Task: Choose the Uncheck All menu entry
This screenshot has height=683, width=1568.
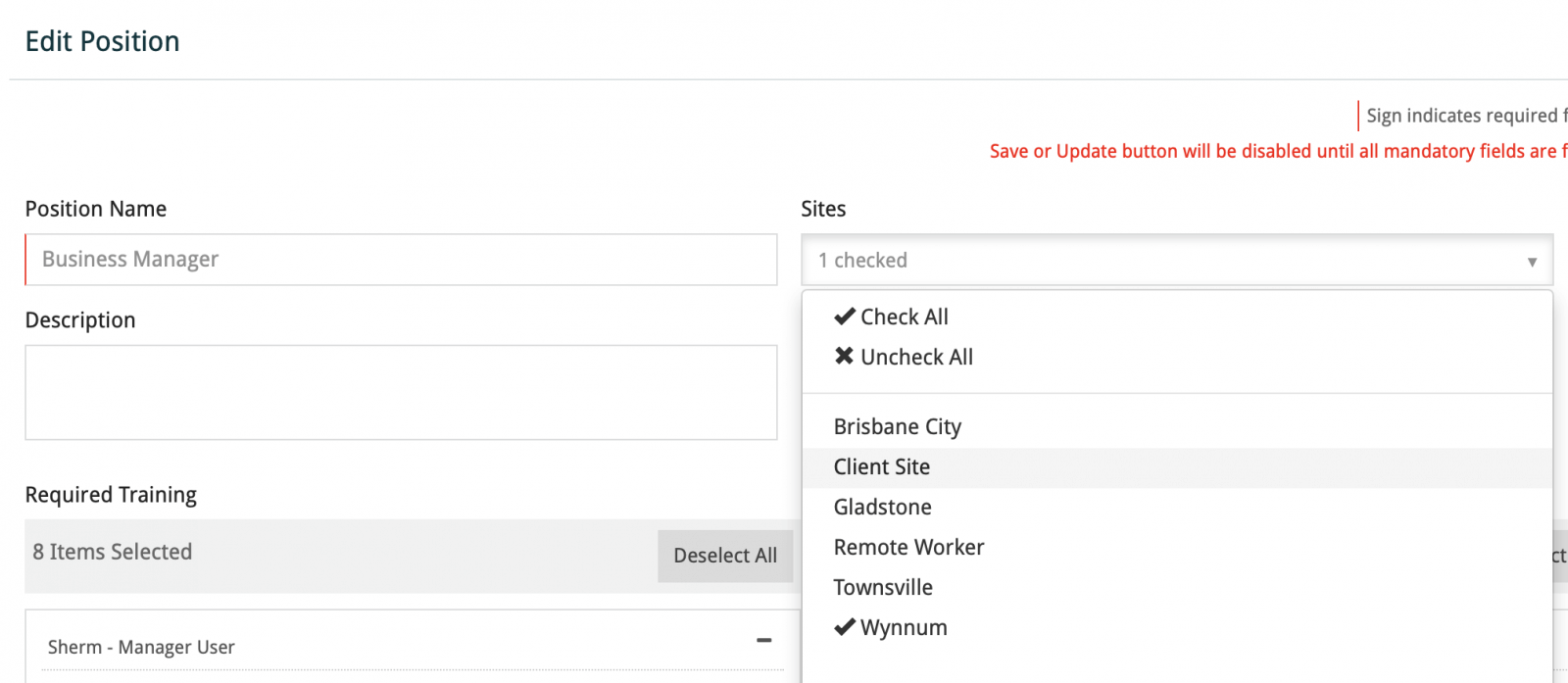Action: click(x=916, y=358)
